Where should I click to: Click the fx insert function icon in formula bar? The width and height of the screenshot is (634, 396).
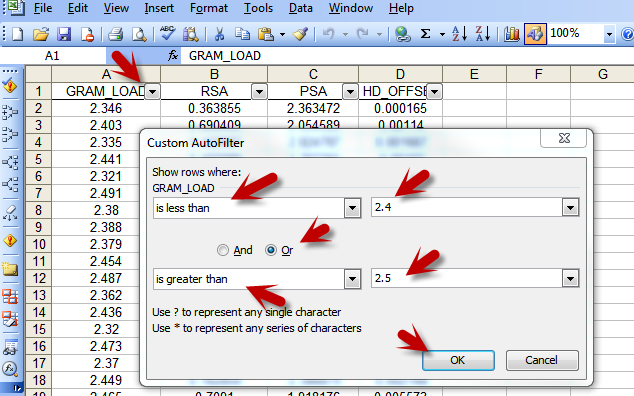coord(173,55)
